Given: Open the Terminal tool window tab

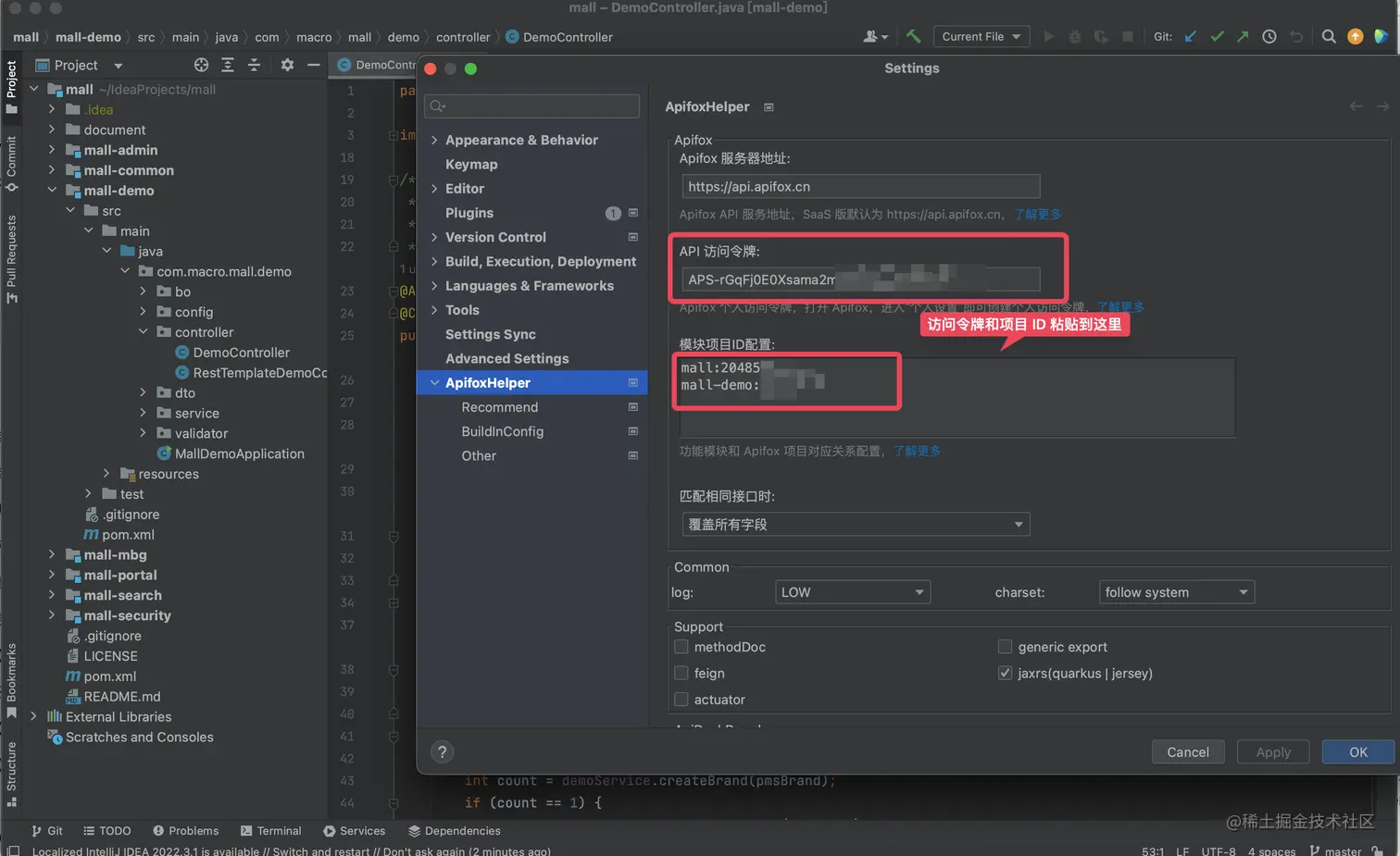Looking at the screenshot, I should [x=270, y=831].
